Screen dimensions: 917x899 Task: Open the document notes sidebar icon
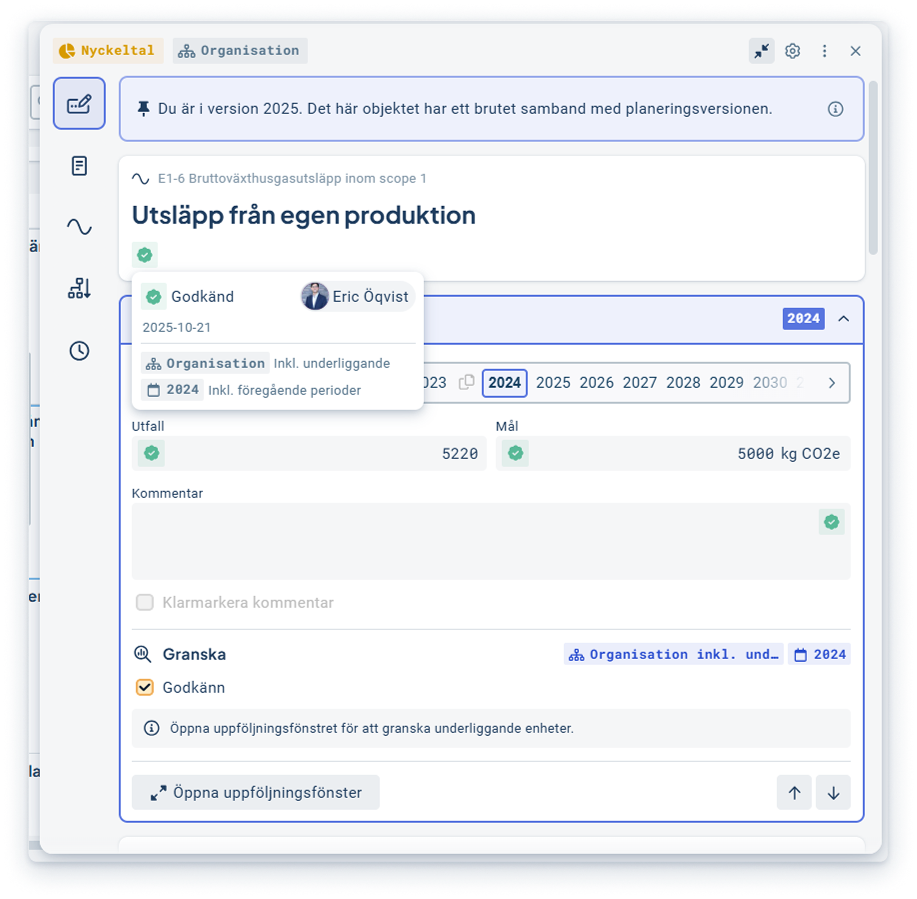pos(79,166)
